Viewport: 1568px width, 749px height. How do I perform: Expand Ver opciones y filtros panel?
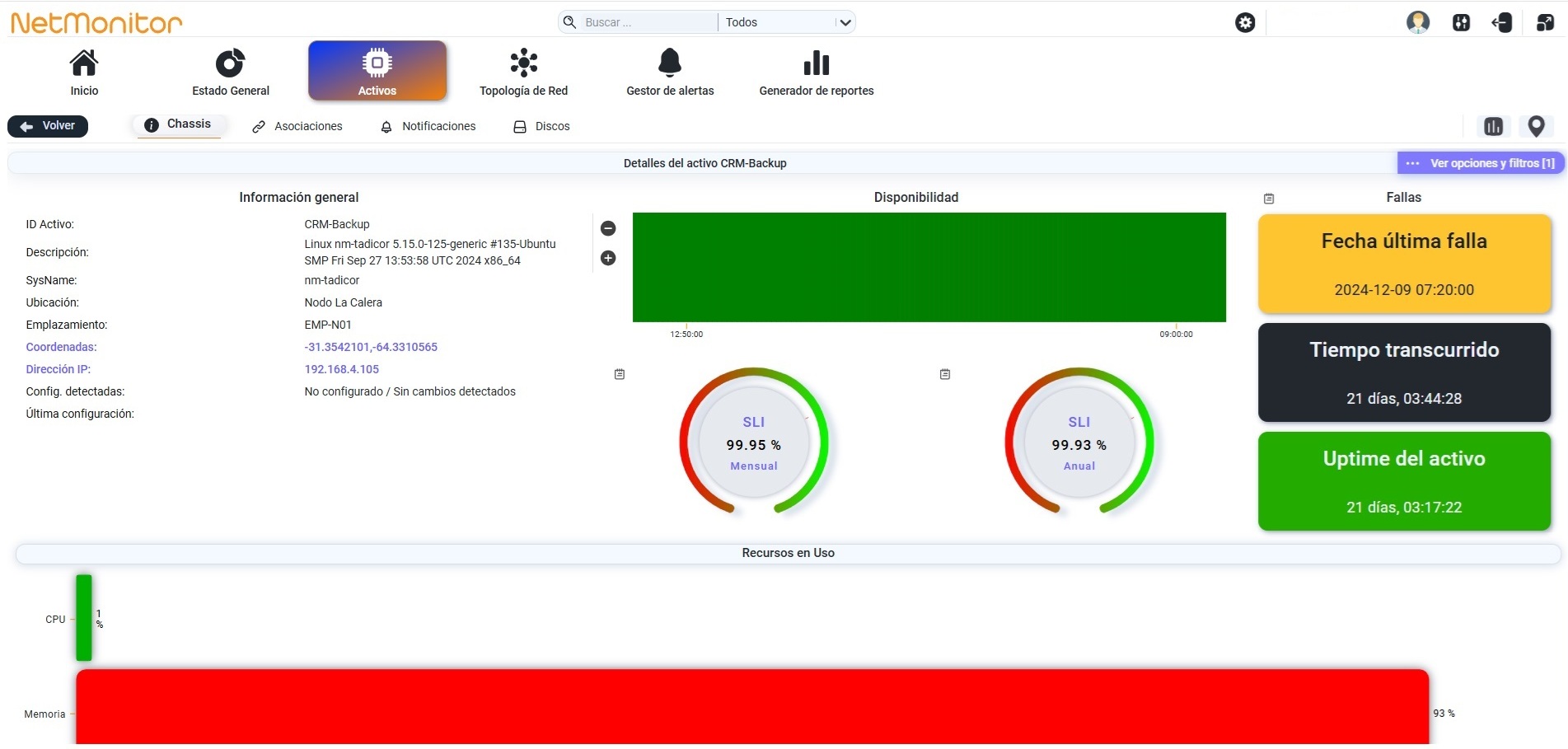click(x=1480, y=163)
